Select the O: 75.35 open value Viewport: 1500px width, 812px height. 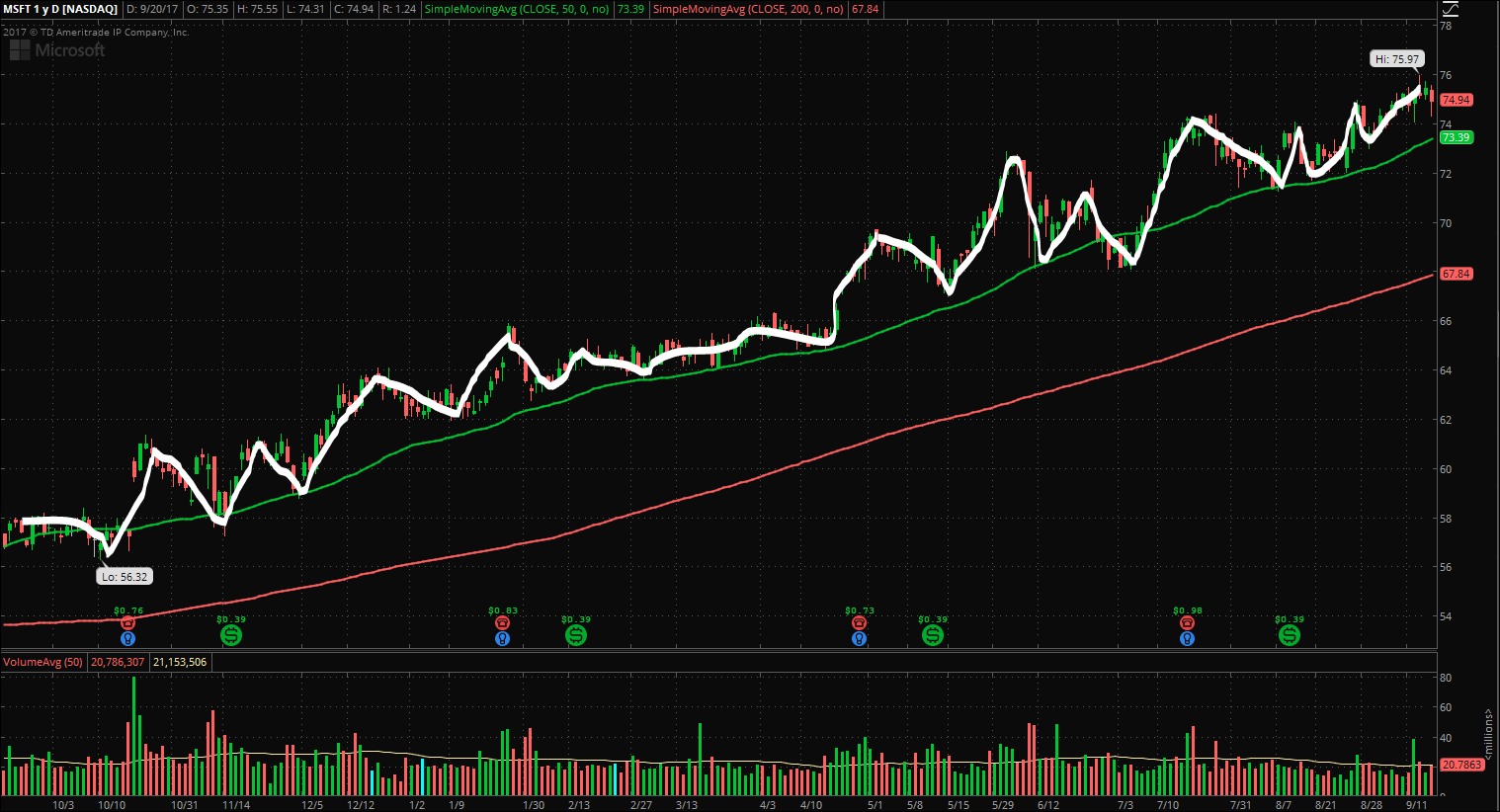point(208,9)
